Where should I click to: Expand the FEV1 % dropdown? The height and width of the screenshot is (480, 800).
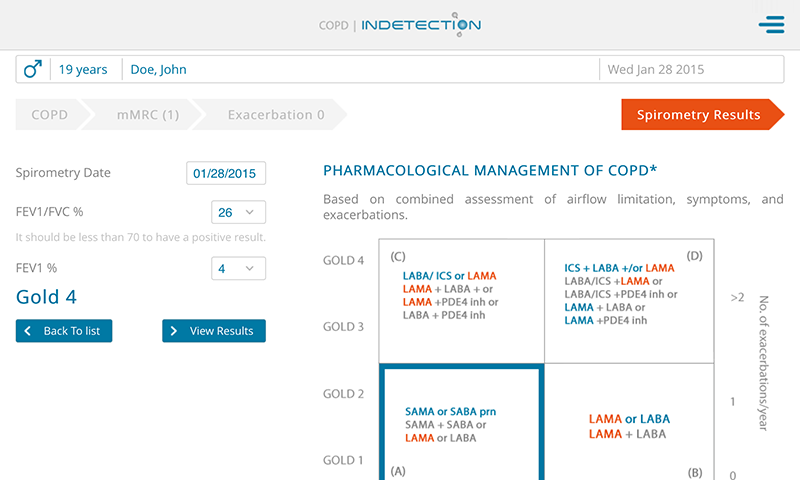click(239, 269)
